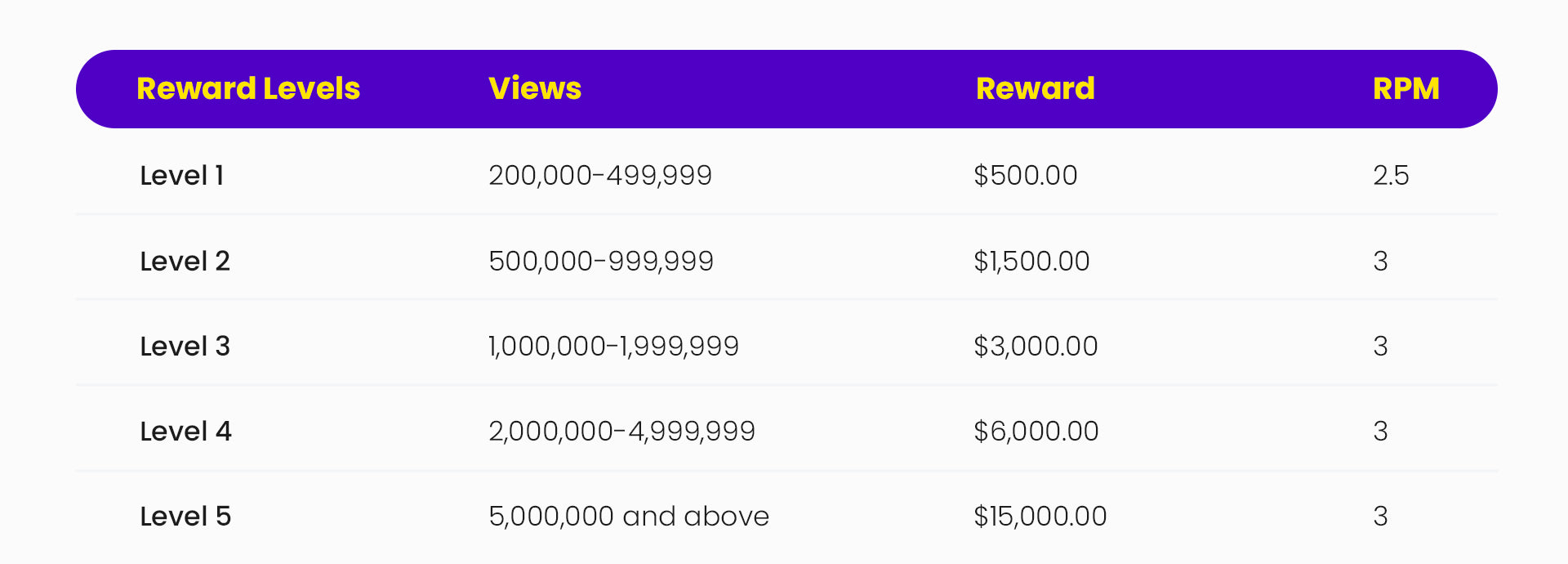Select the RPM column header
The width and height of the screenshot is (1568, 564).
pyautogui.click(x=1406, y=88)
